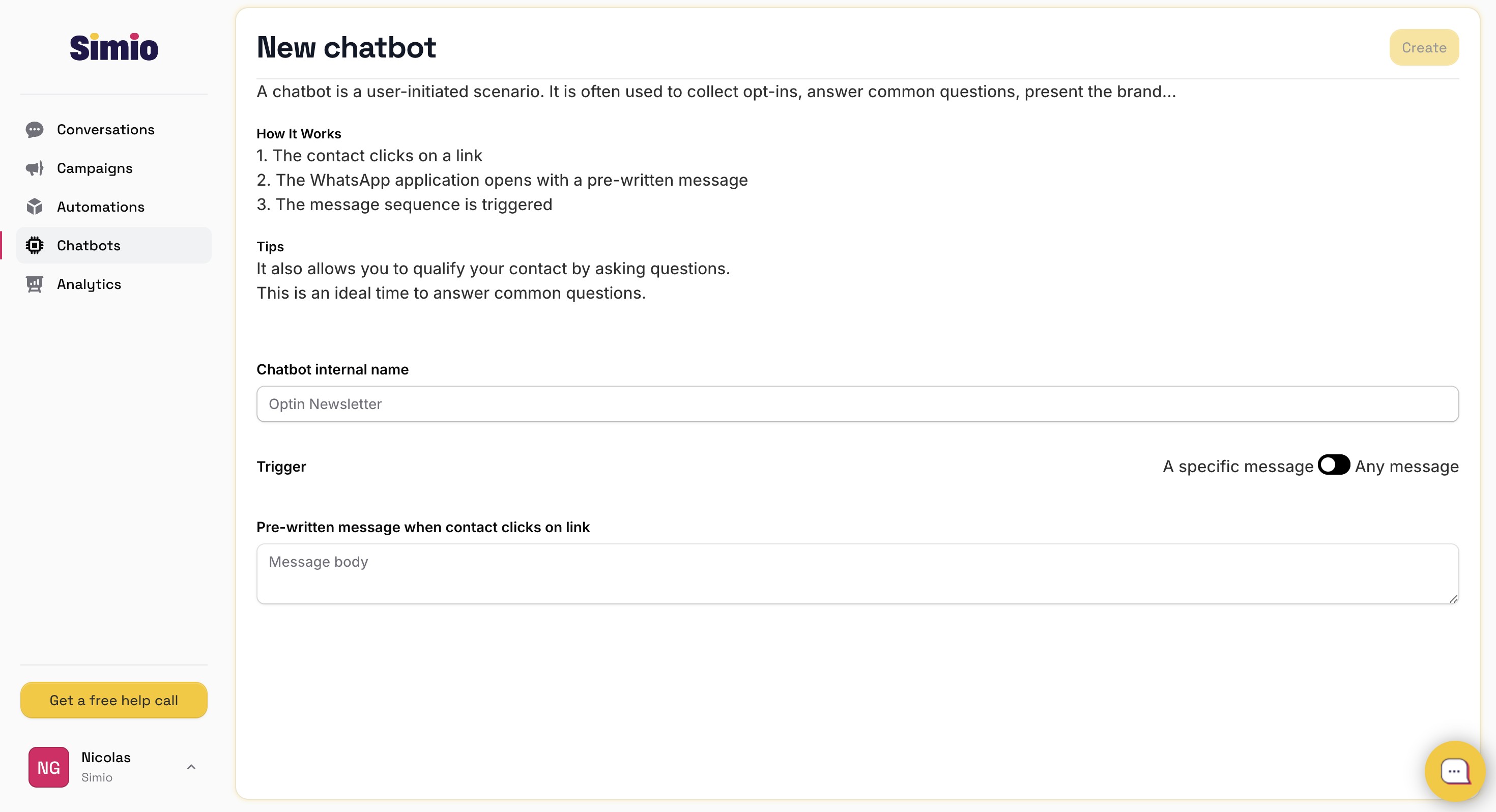
Task: Click the Campaigns megaphone icon
Action: [35, 168]
